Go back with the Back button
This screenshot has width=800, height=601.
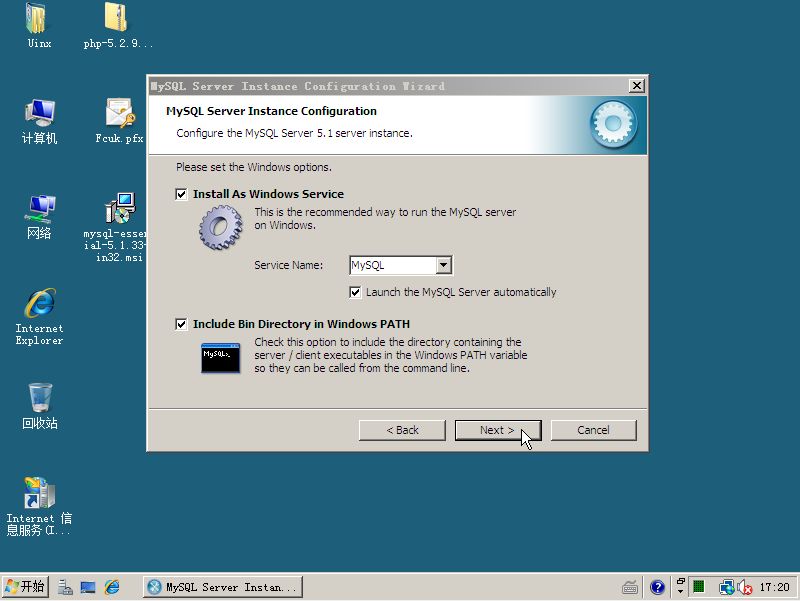[402, 430]
